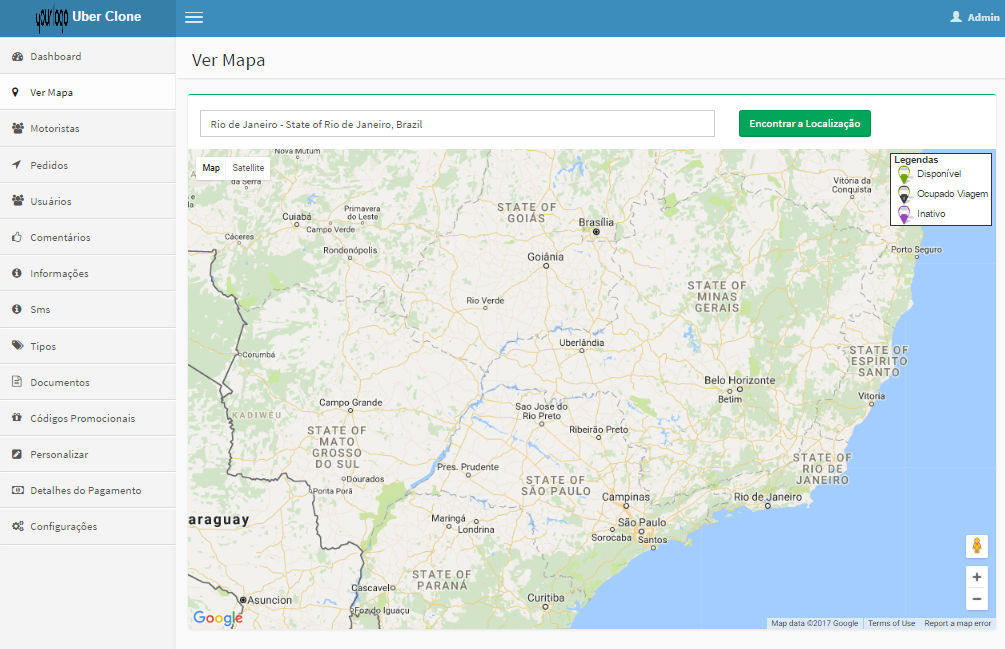Click the Uberlândia city label

(581, 343)
